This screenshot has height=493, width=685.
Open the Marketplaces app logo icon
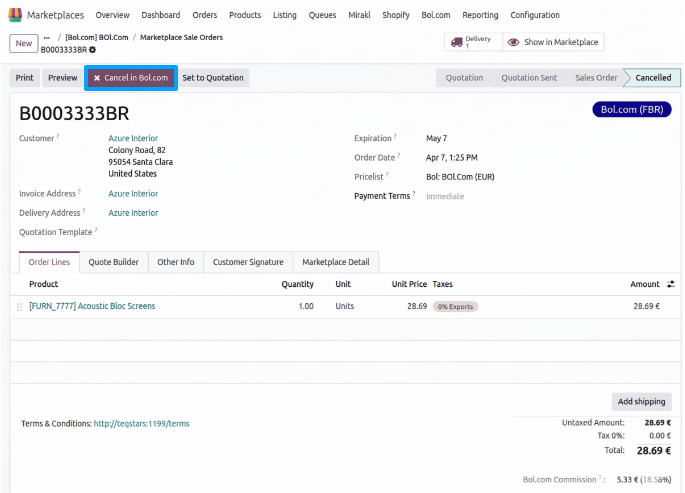pos(15,15)
